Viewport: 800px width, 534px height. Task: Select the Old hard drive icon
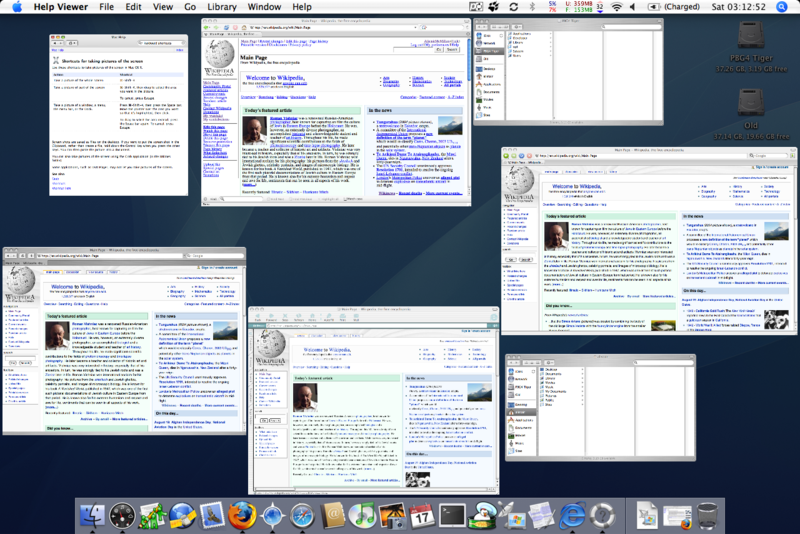point(751,103)
